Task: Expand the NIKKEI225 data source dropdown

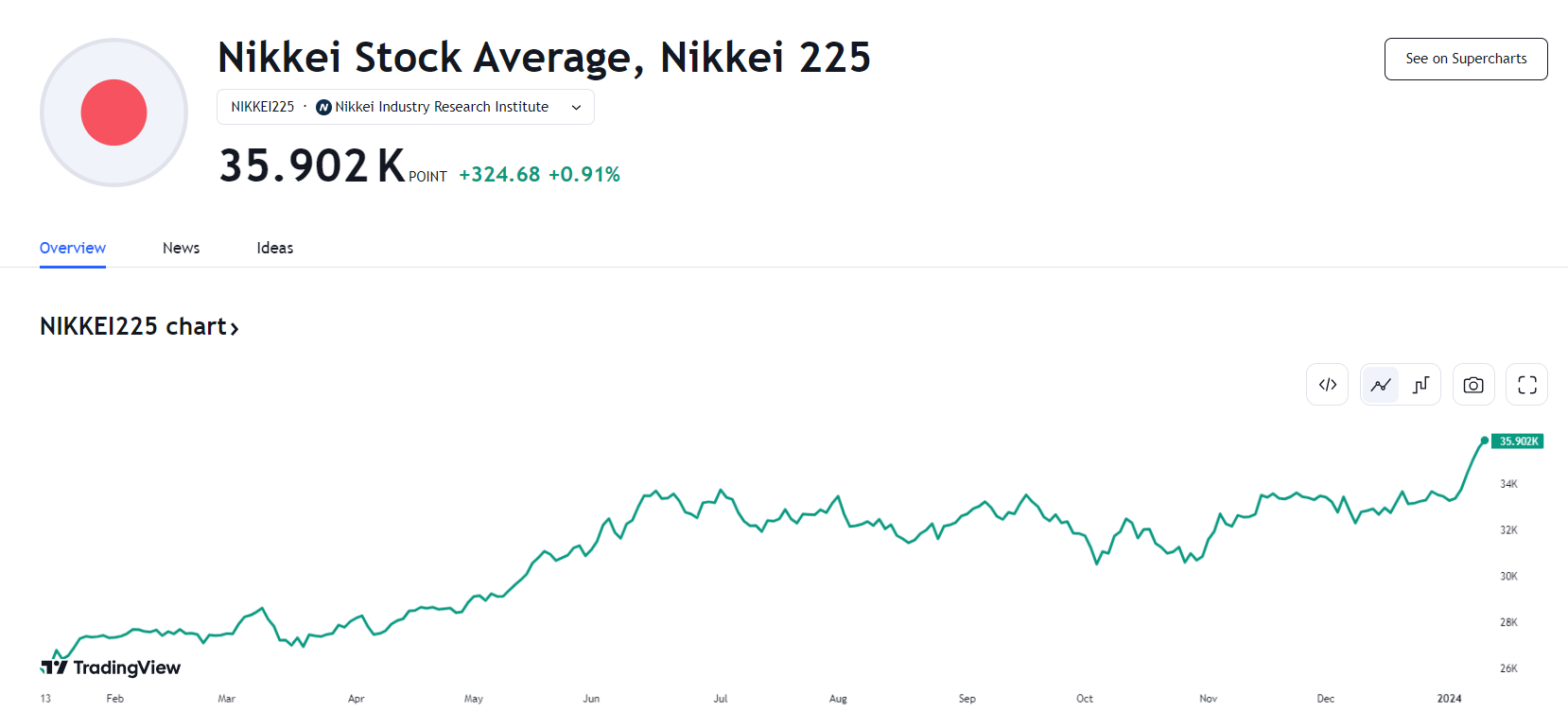Action: tap(405, 107)
